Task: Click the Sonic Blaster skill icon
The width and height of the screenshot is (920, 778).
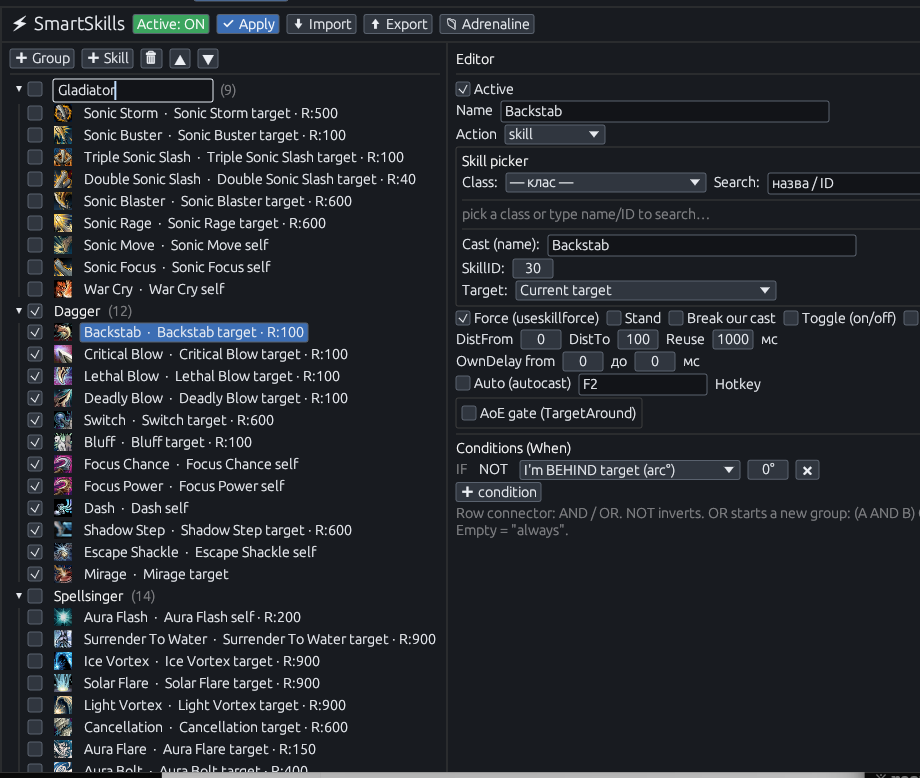Action: pyautogui.click(x=63, y=201)
